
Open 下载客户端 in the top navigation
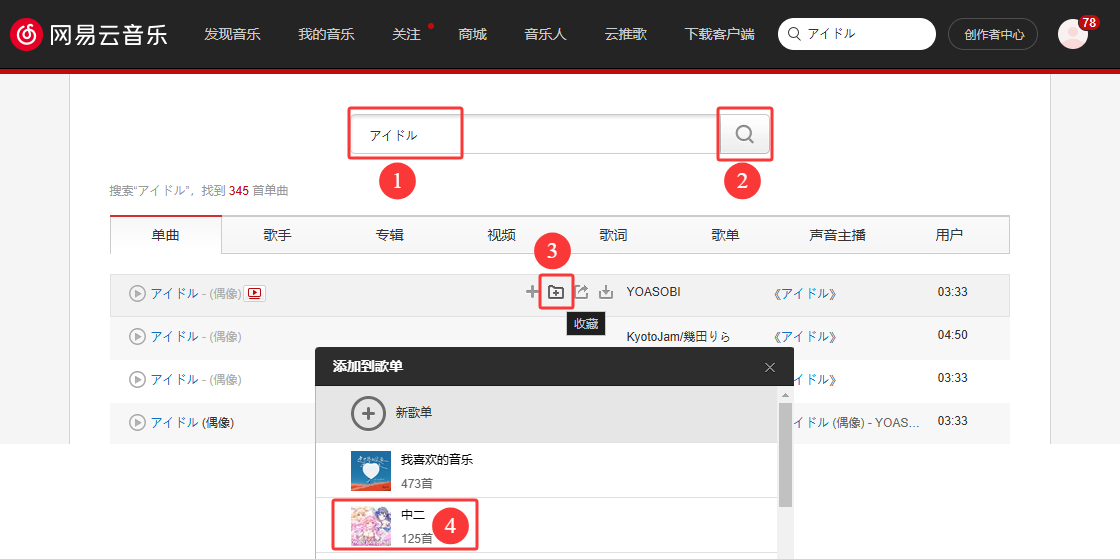719,34
